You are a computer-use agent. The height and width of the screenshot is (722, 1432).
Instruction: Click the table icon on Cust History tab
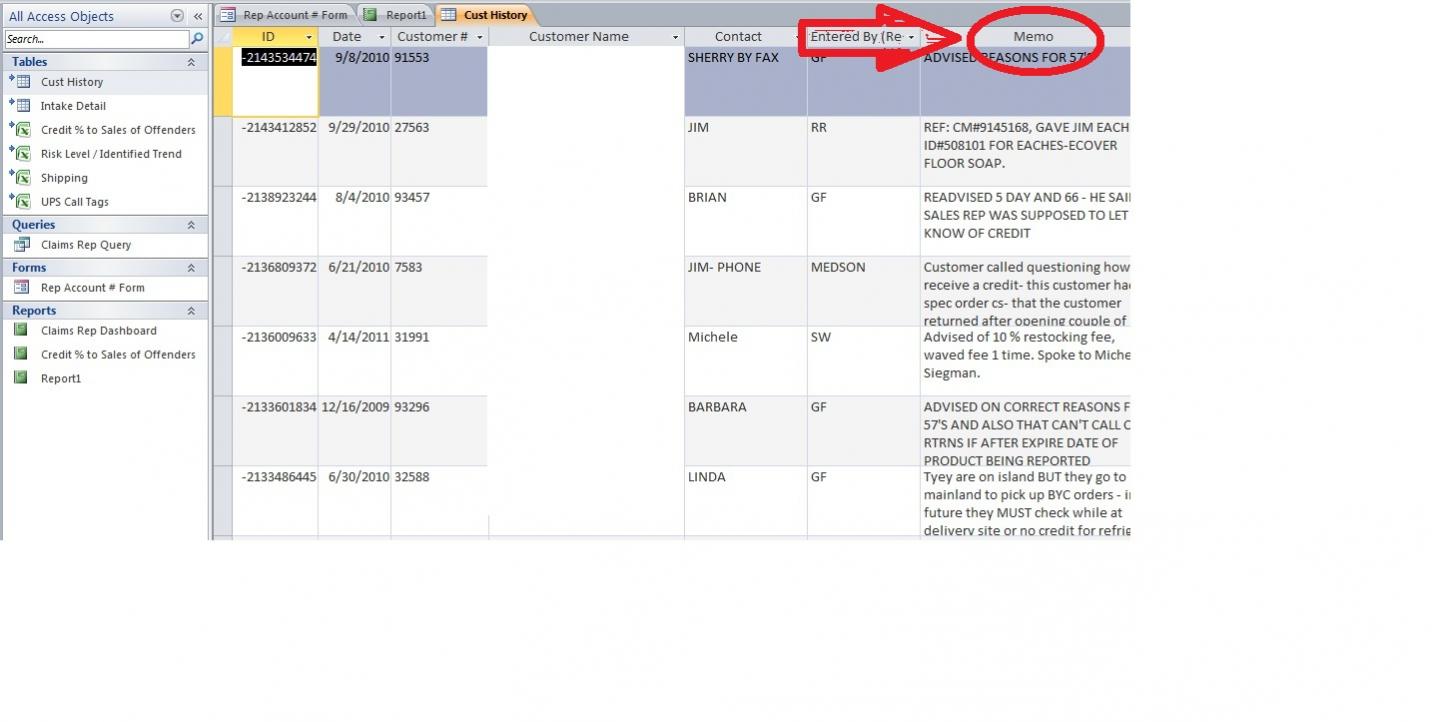coord(449,15)
